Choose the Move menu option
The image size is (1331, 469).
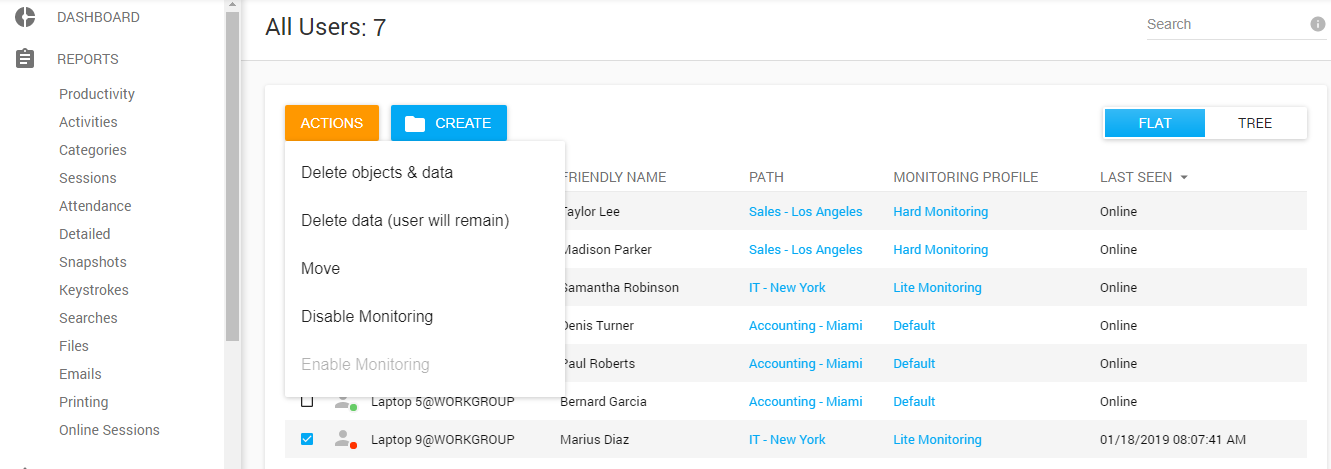[321, 268]
